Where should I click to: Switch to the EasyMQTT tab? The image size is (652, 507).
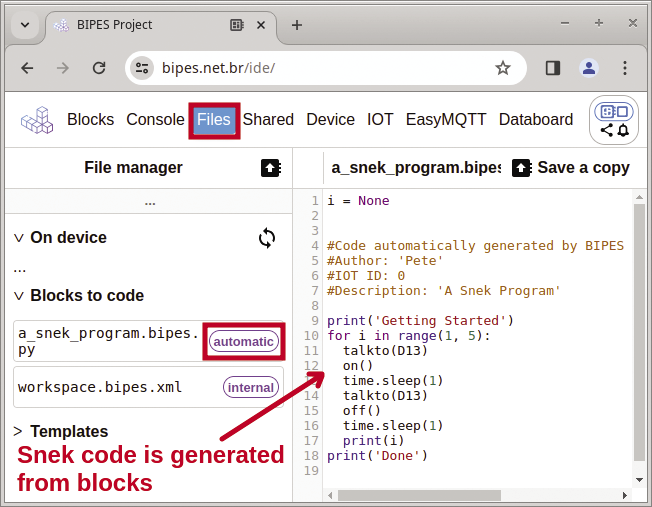click(446, 120)
